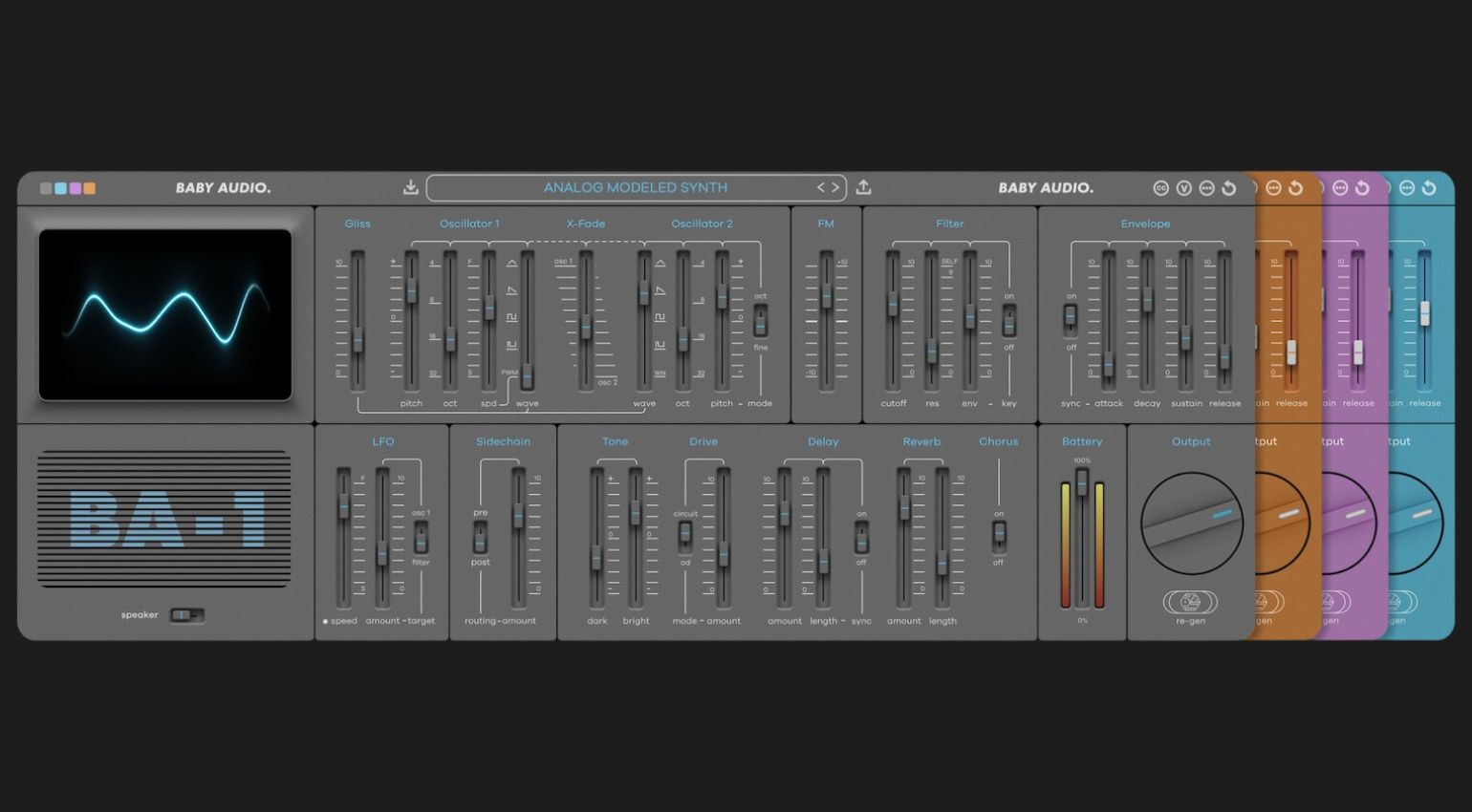Go to the previous preset with left arrow

(821, 187)
